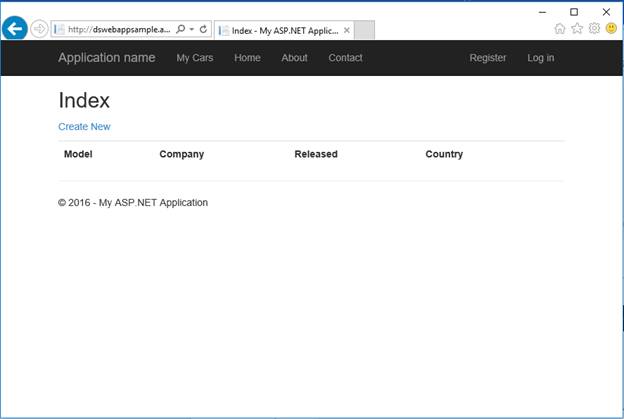Image resolution: width=624 pixels, height=419 pixels.
Task: Click the Released column header
Action: 316,154
